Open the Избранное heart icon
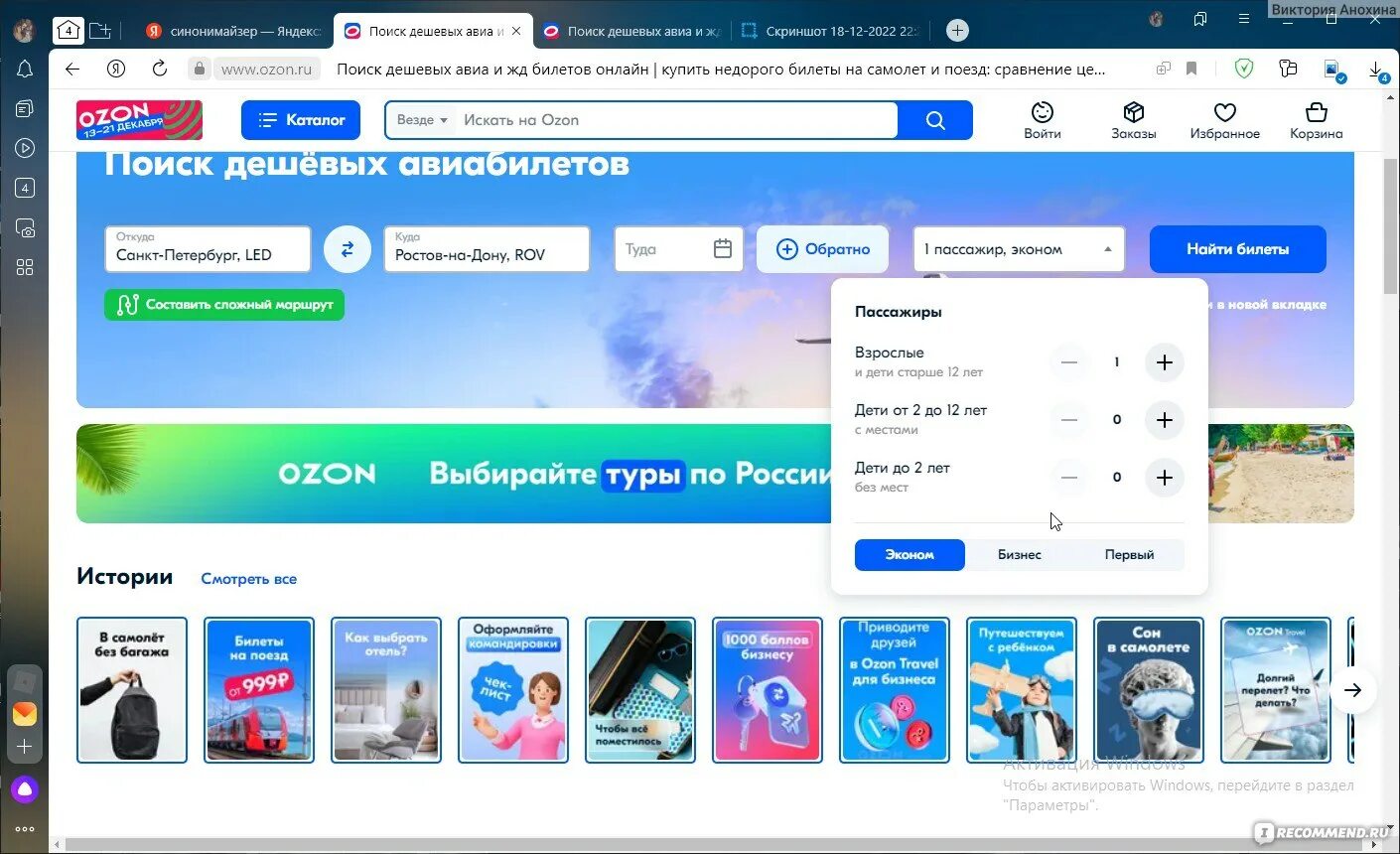1400x854 pixels. (1225, 121)
